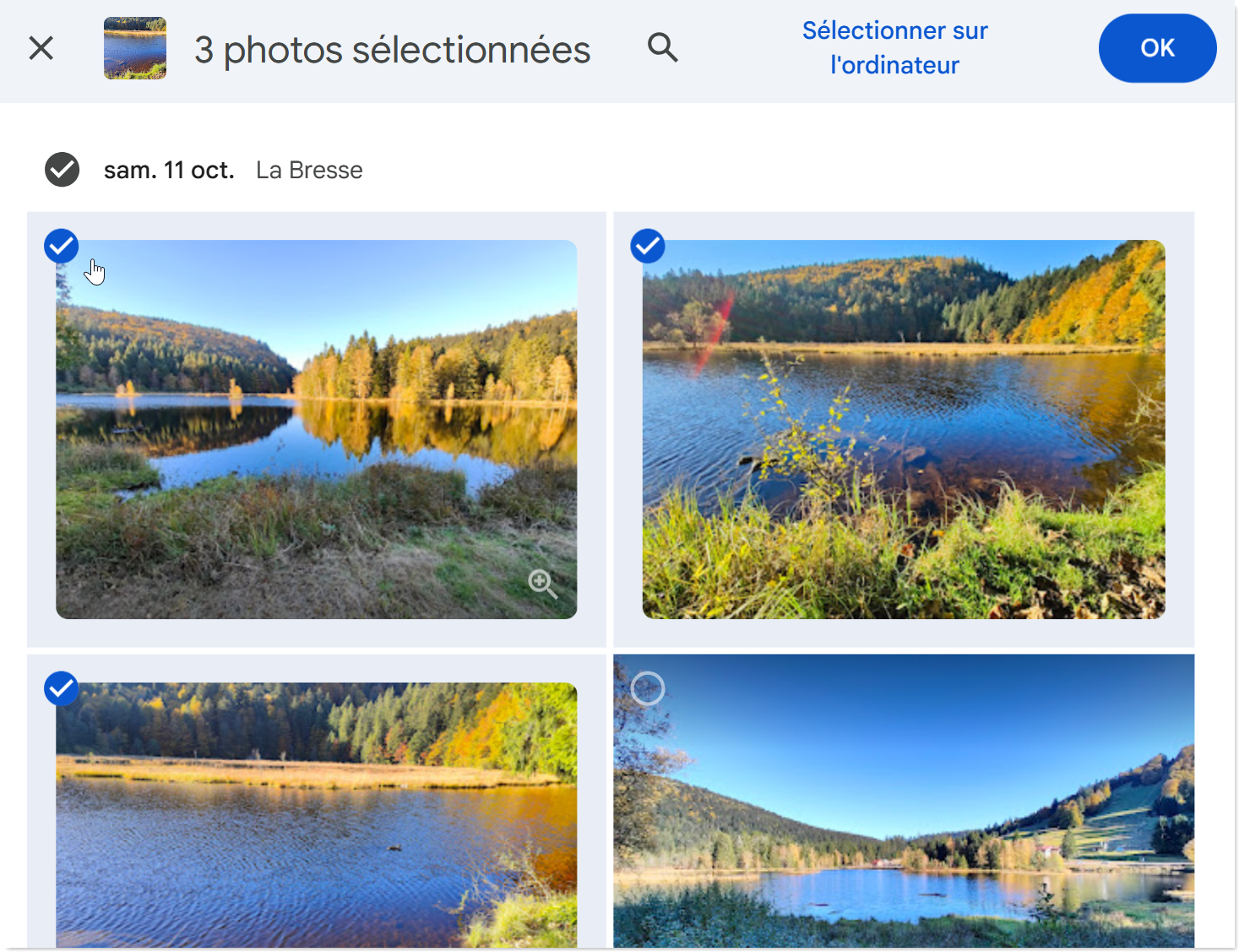Screen dimensions: 1239x952
Task: Uncheck the blue checkmark on the lens-flare photo
Action: click(648, 247)
